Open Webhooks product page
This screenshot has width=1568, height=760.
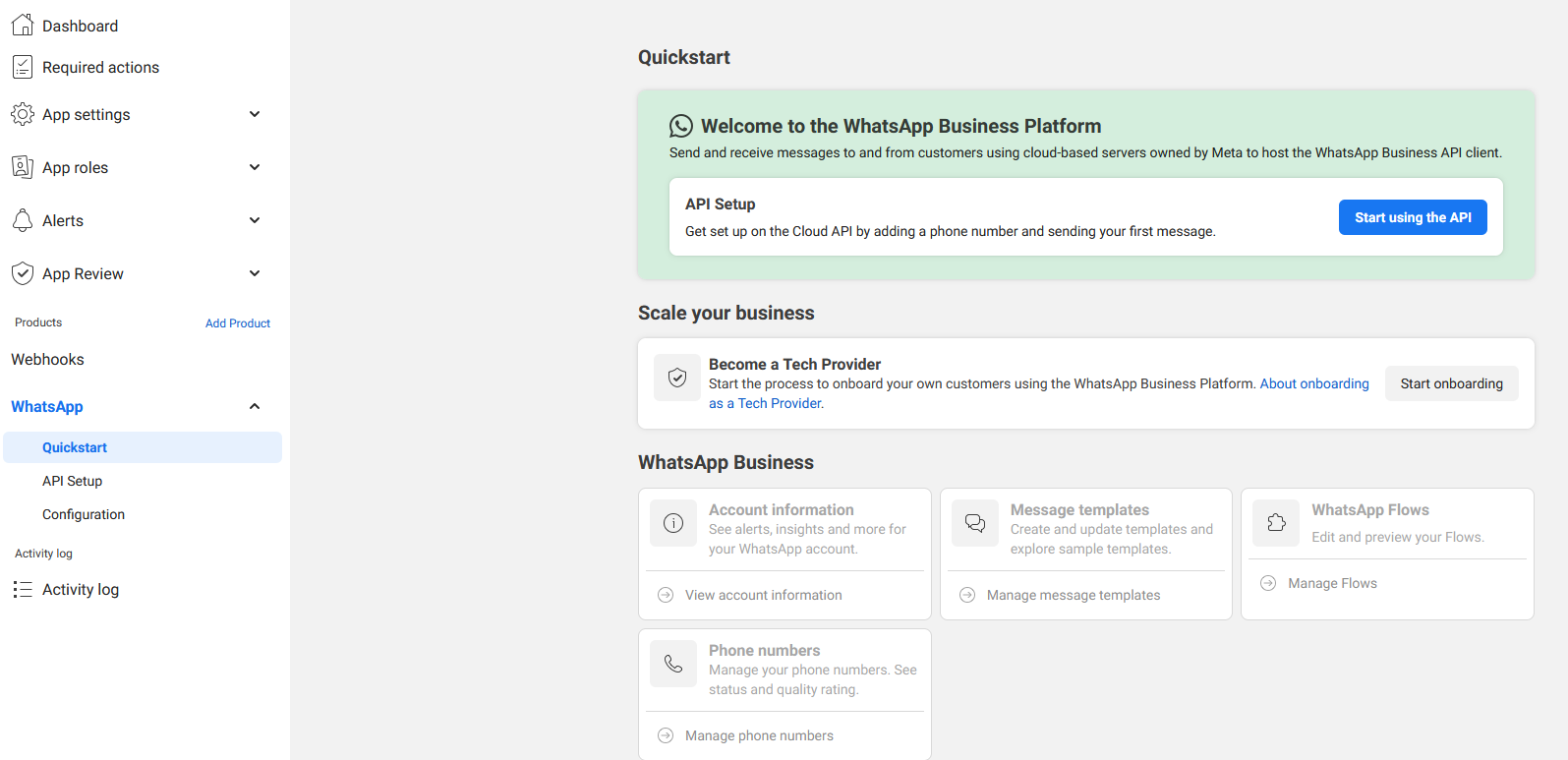(47, 359)
